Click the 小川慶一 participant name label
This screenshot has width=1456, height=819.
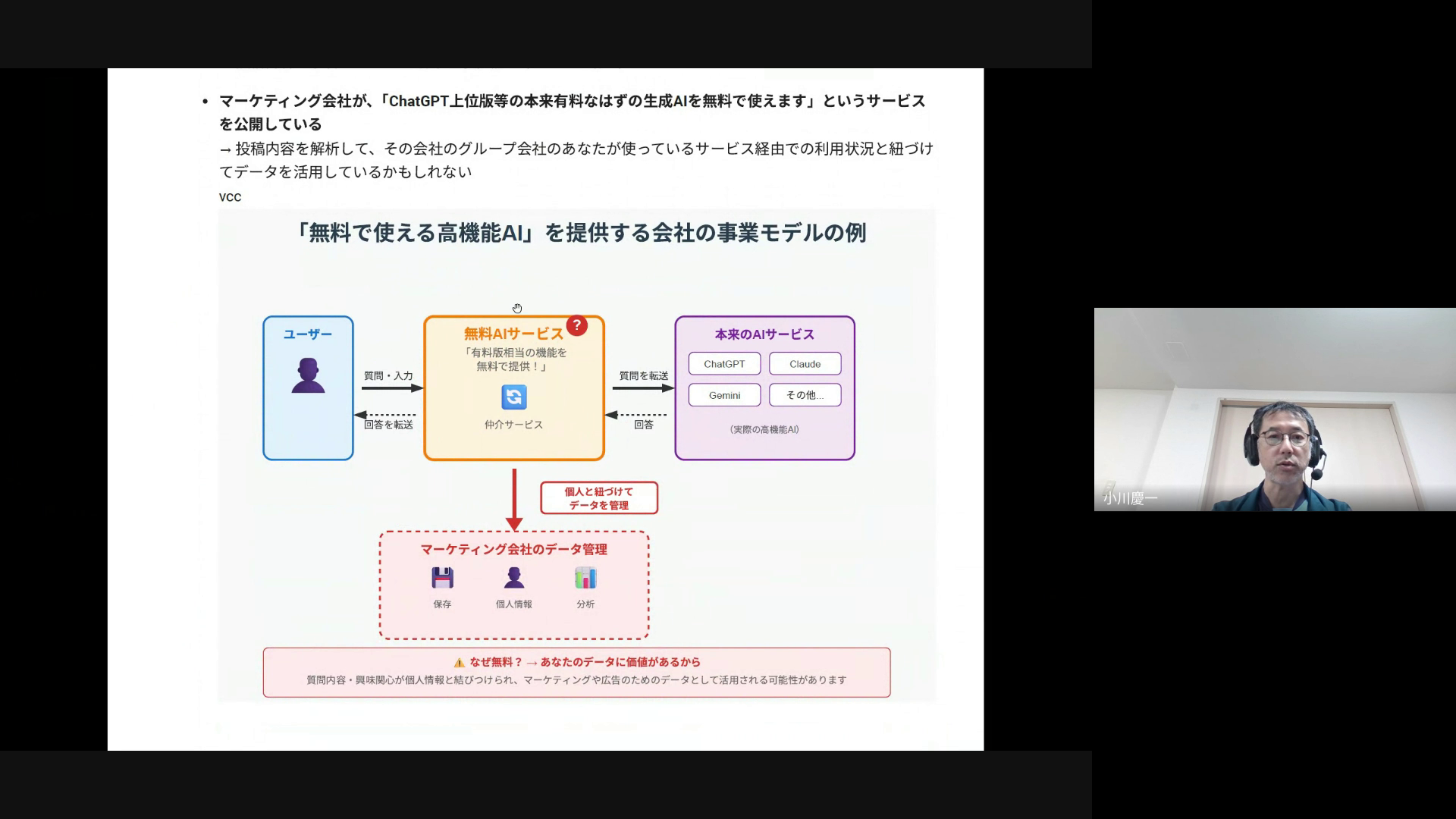pyautogui.click(x=1130, y=499)
